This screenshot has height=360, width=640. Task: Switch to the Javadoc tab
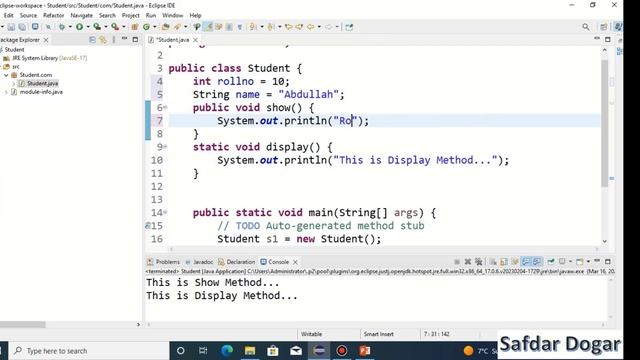click(x=199, y=262)
